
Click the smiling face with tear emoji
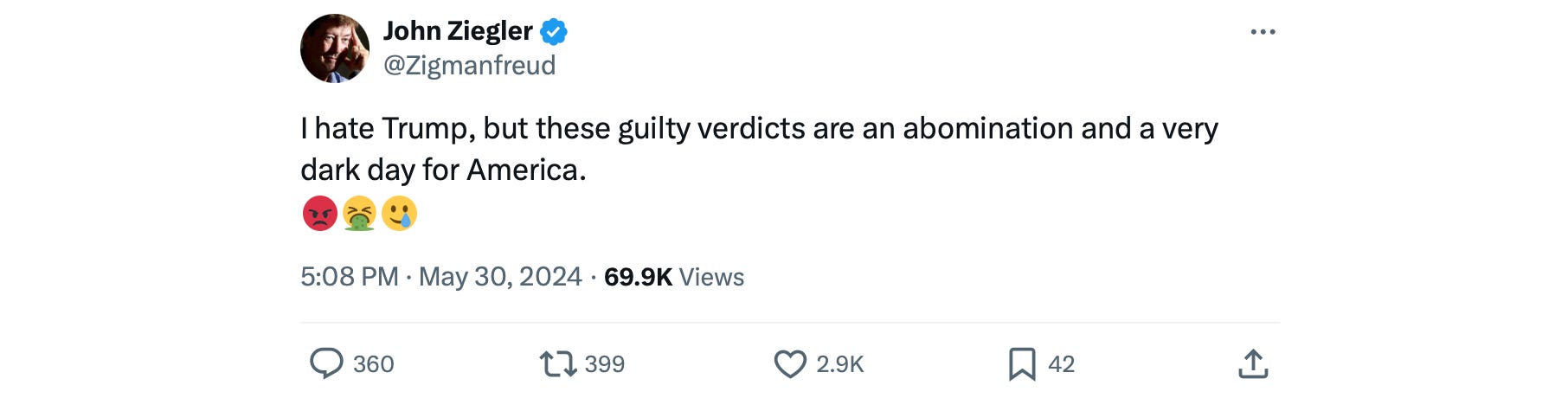399,213
